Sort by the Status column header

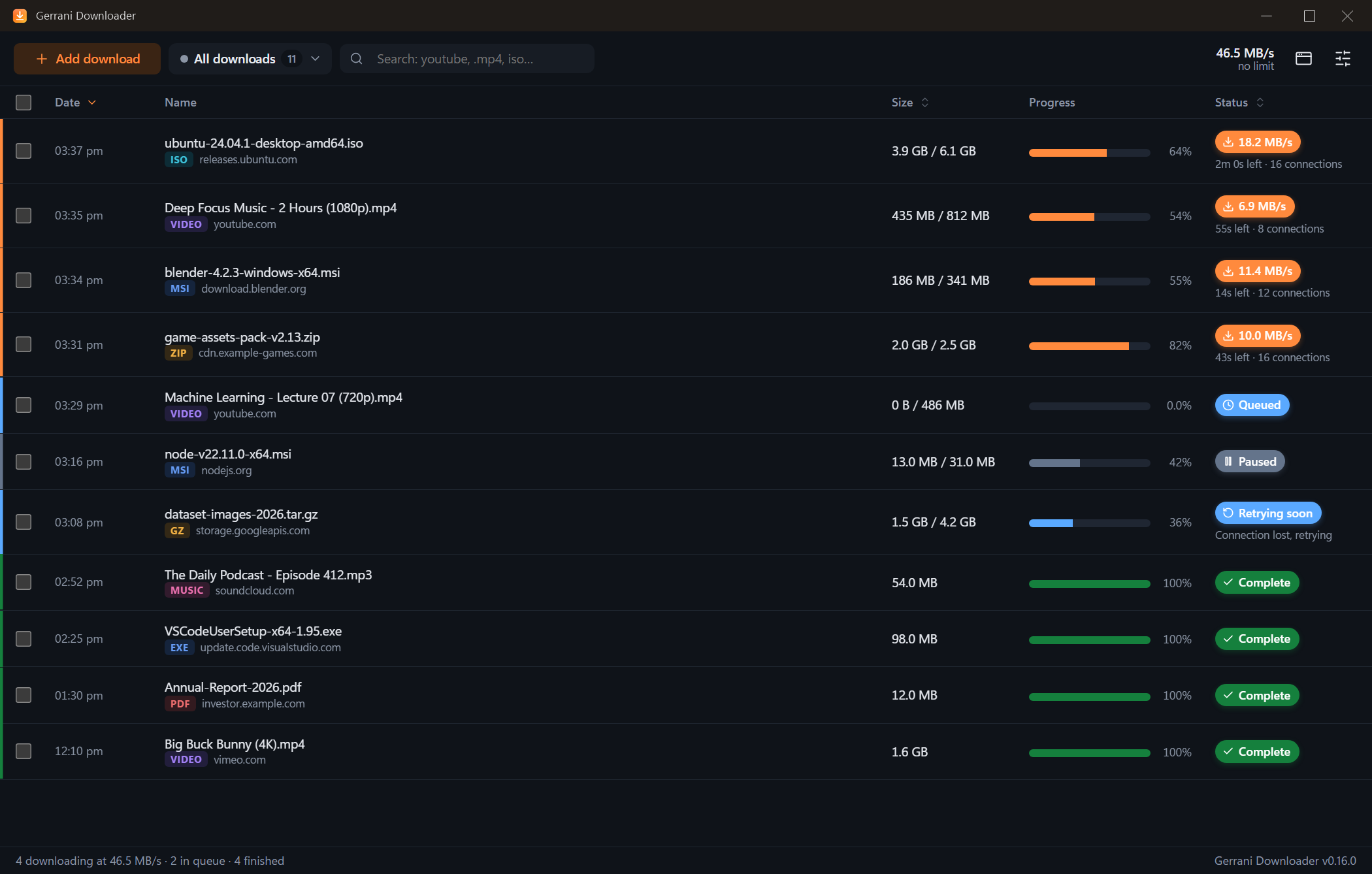coord(1239,103)
